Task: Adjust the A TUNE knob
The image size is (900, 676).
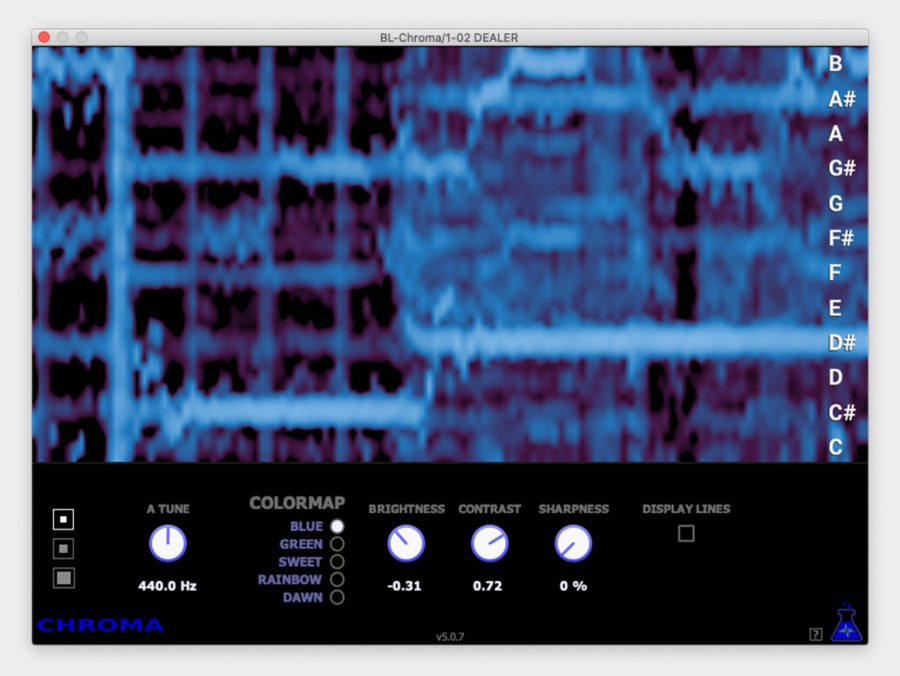Action: pyautogui.click(x=167, y=542)
